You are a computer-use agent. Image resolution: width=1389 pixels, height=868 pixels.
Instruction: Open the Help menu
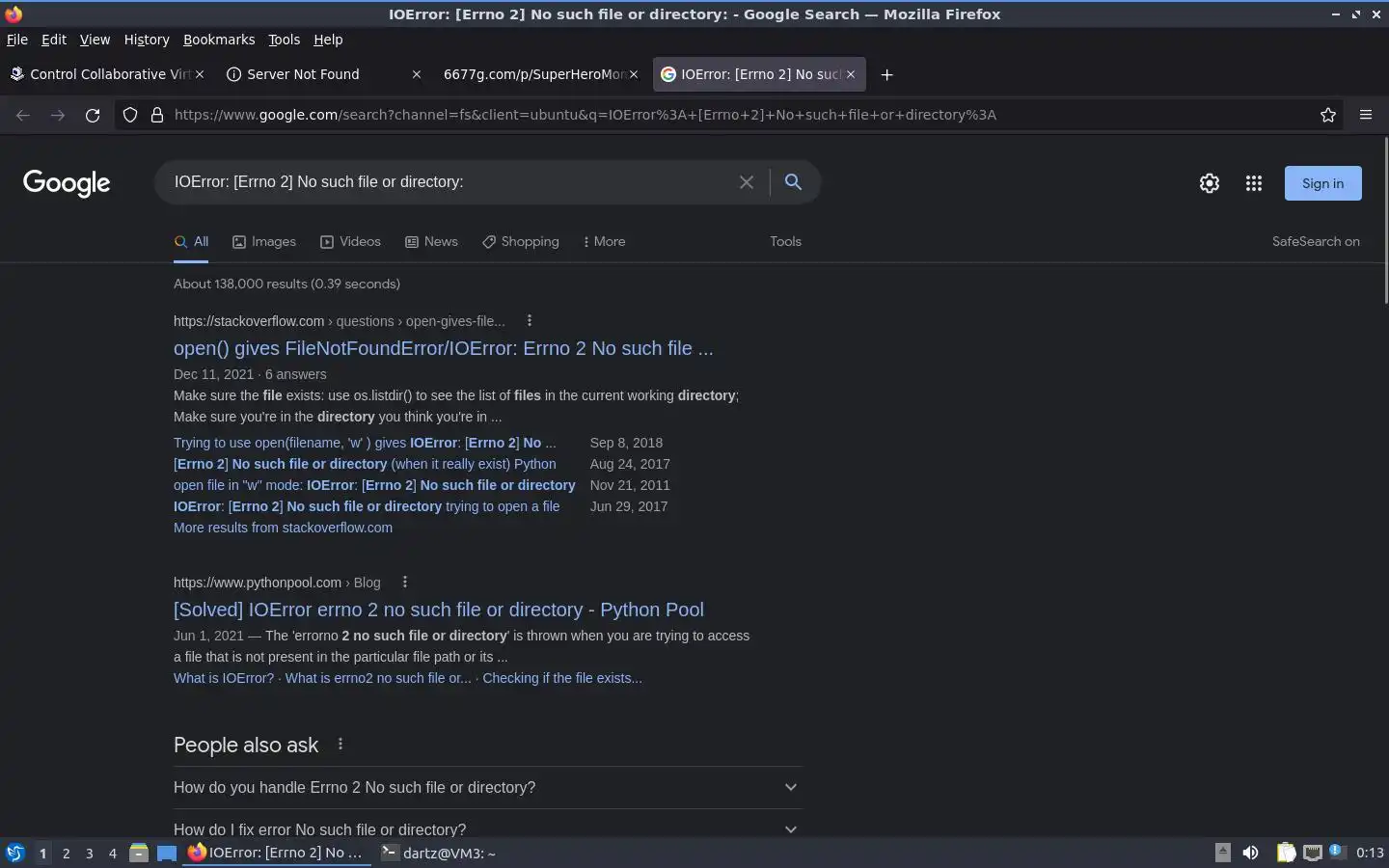click(328, 40)
